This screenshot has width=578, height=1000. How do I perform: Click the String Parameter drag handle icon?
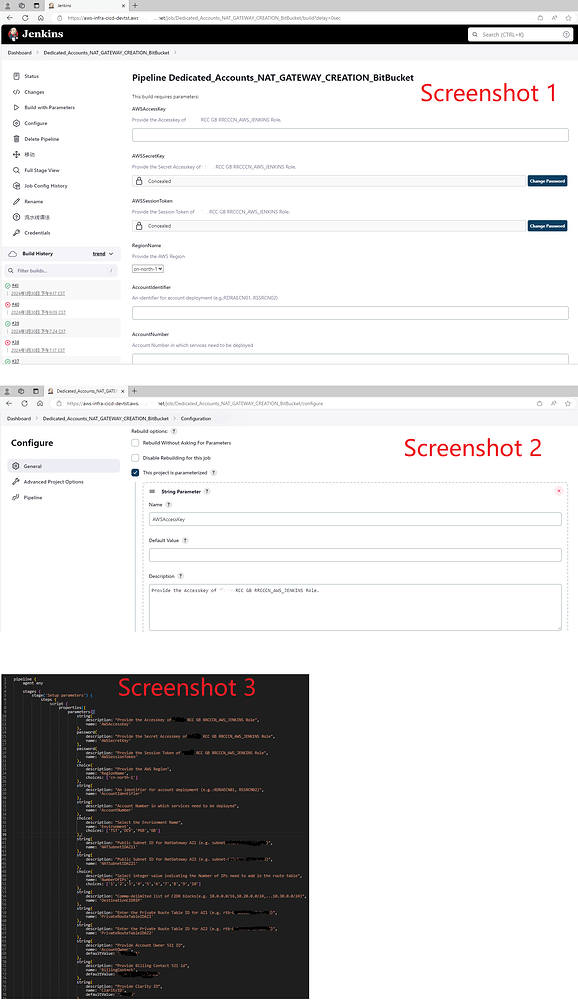click(152, 492)
